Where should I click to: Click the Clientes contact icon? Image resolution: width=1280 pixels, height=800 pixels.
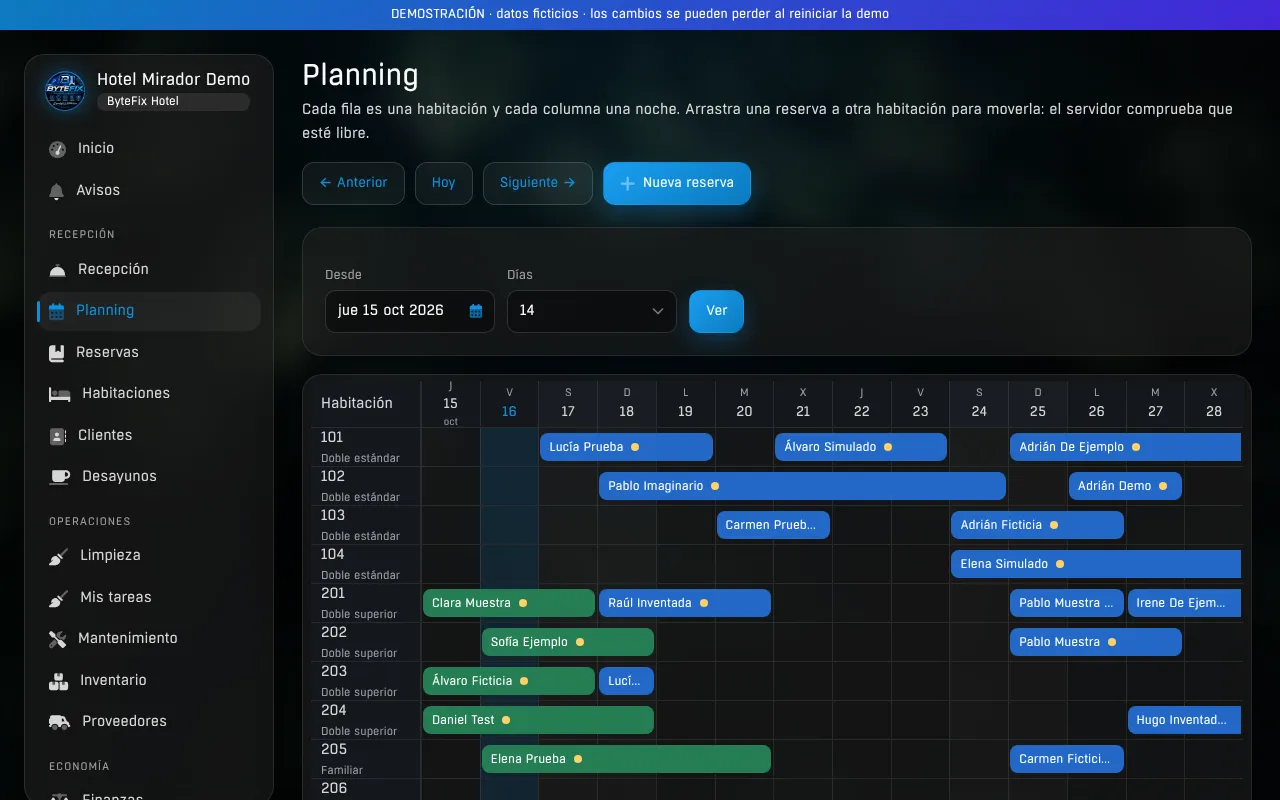tap(58, 436)
